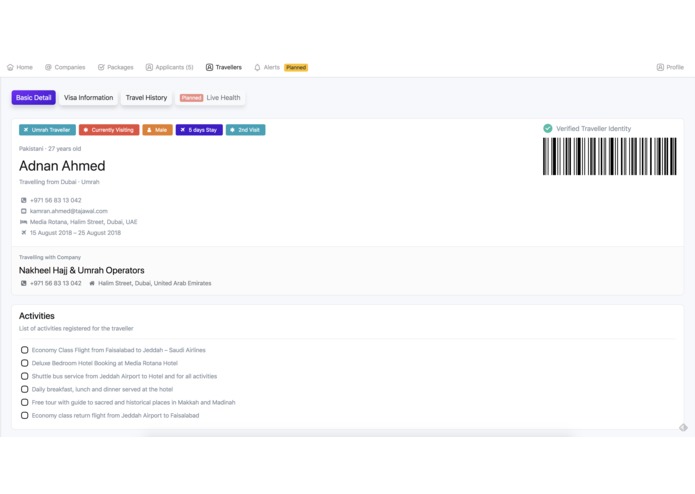The width and height of the screenshot is (695, 494).
Task: Click the email kamran.ahmed@tajawal.com
Action: (69, 211)
